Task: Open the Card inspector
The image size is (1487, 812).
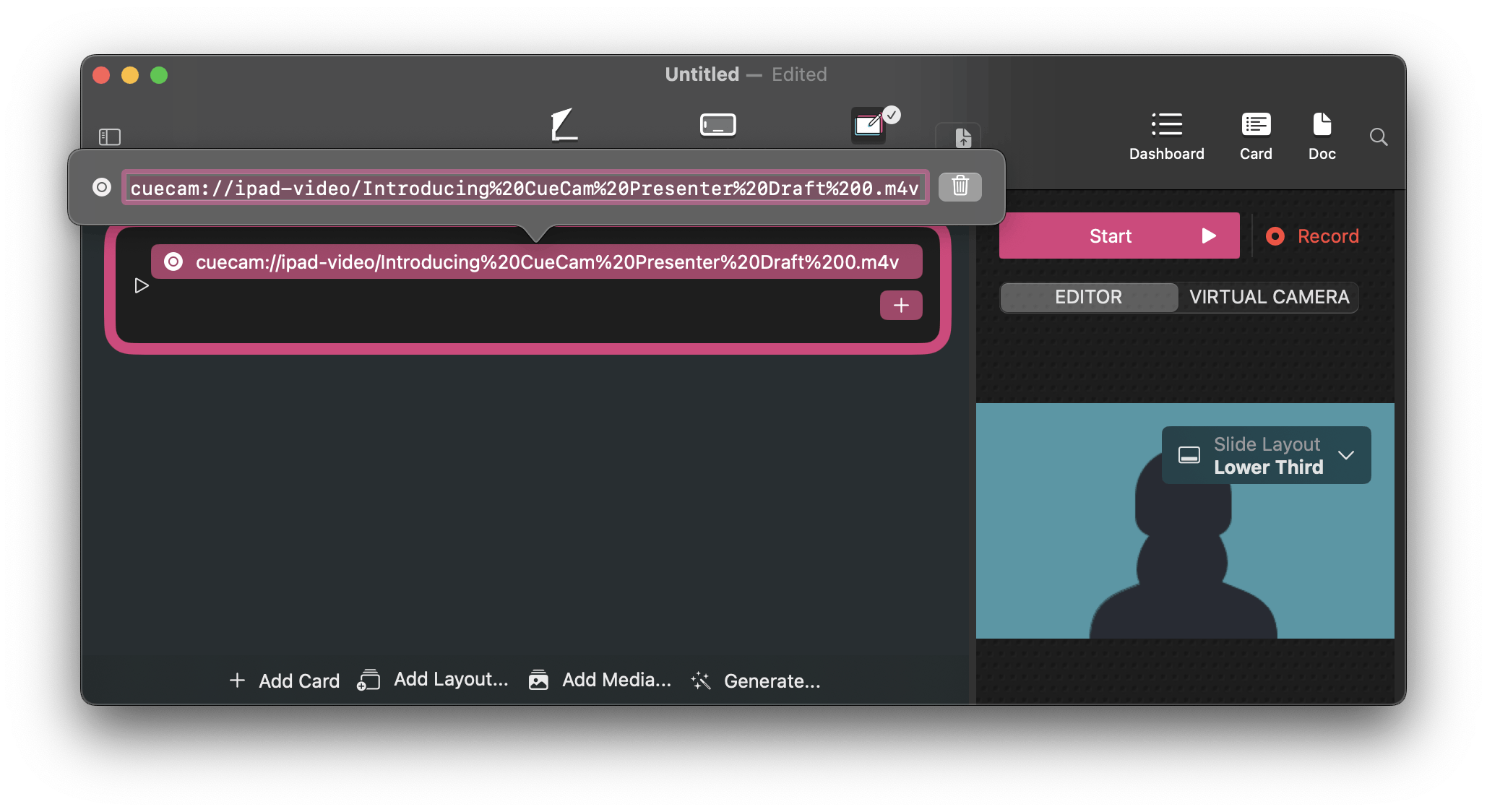Action: pyautogui.click(x=1256, y=136)
